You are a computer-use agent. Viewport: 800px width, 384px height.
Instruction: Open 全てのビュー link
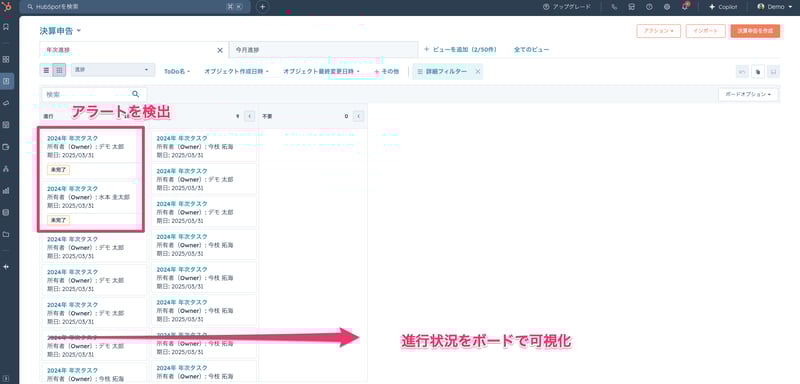[x=532, y=49]
